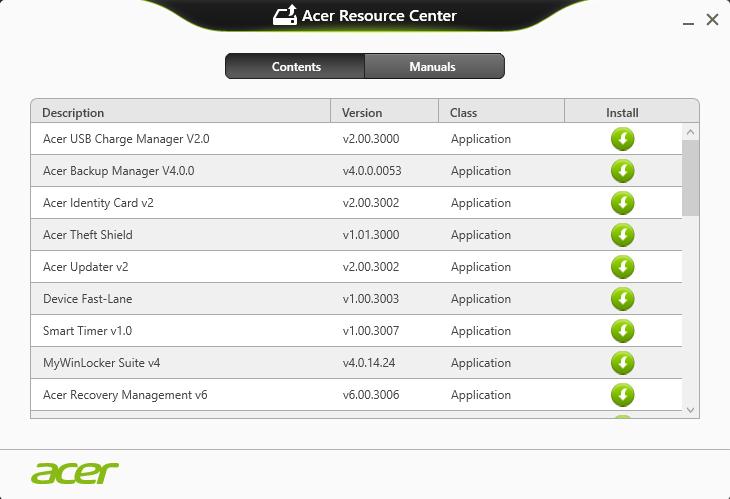Screen dimensions: 730x499
Task: Click the Version column header
Action: 385,112
